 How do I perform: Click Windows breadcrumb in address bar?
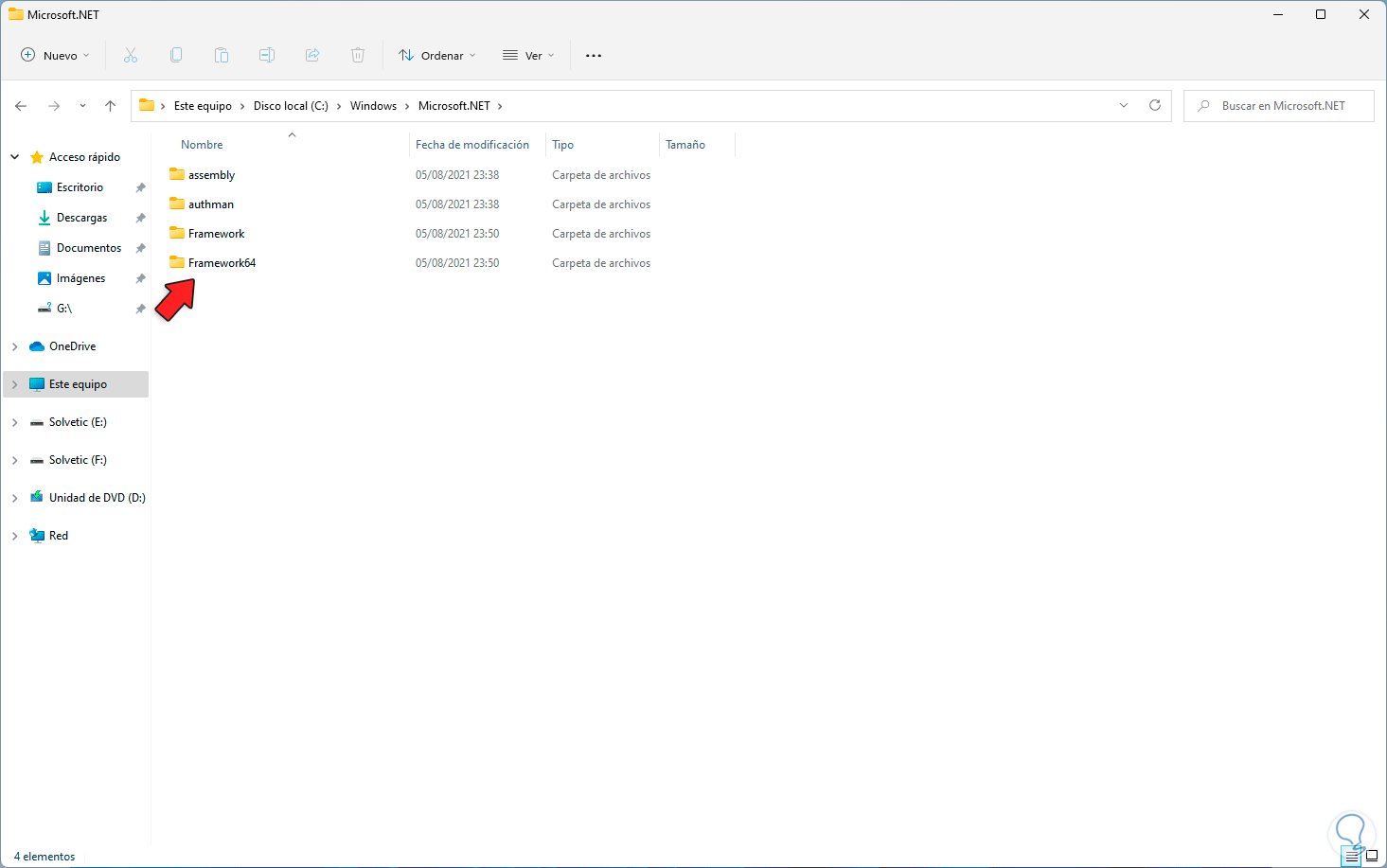(x=373, y=106)
